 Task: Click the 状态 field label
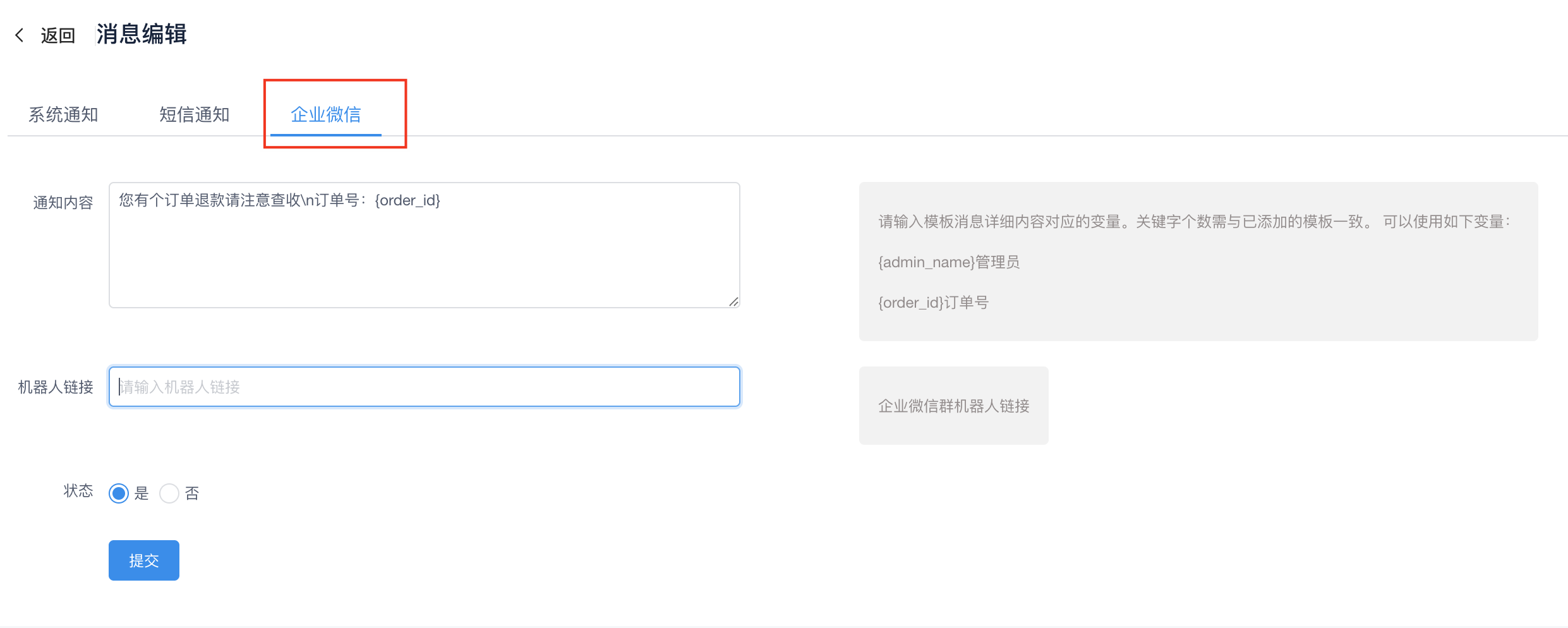[x=78, y=491]
